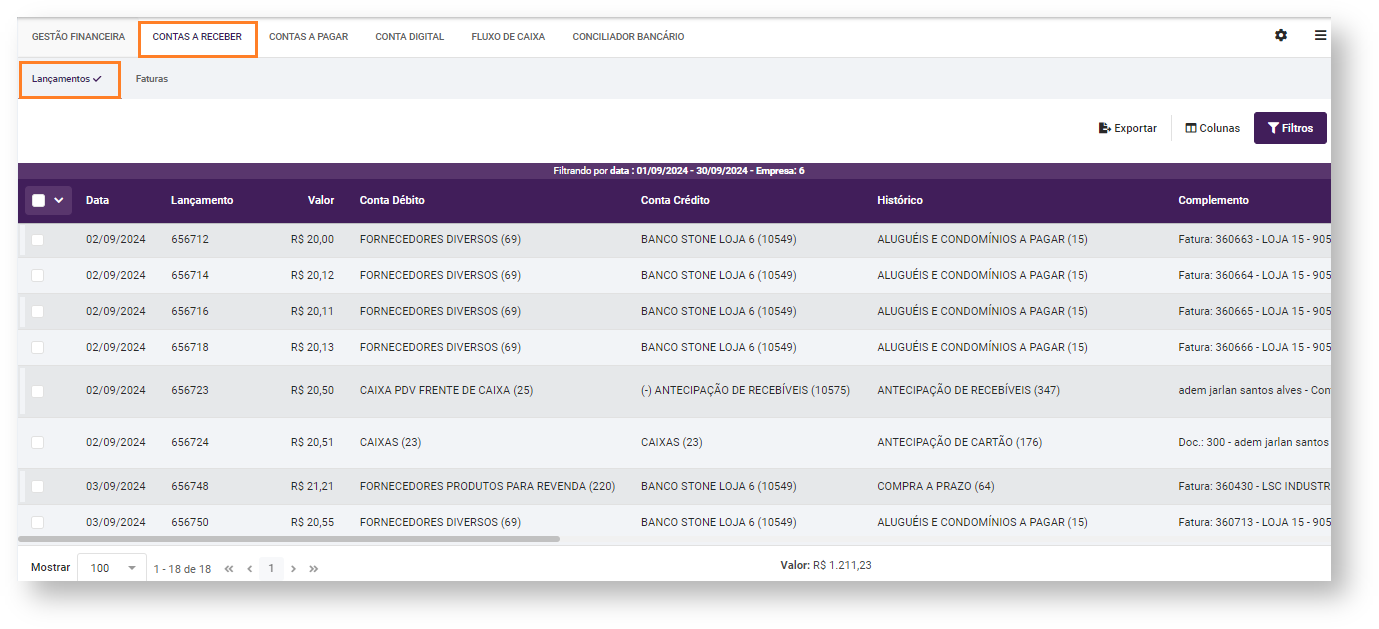Go to the next page arrow

pyautogui.click(x=293, y=568)
